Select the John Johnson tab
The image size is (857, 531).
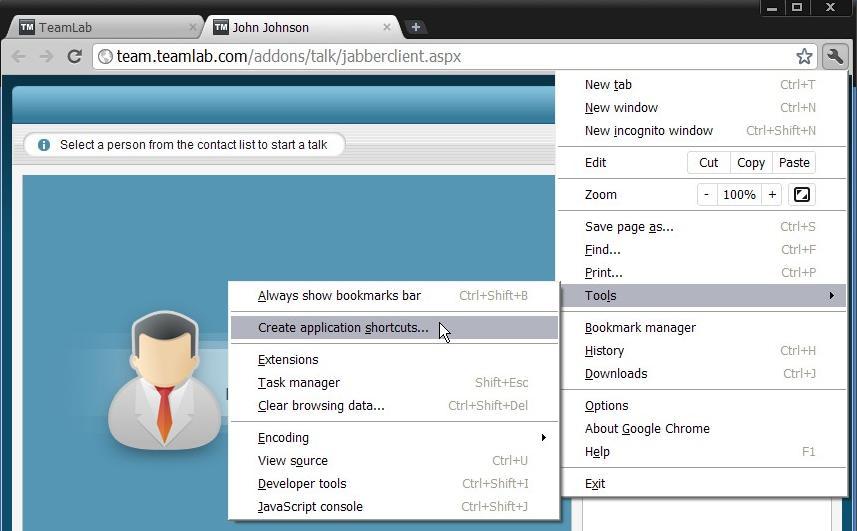[301, 27]
